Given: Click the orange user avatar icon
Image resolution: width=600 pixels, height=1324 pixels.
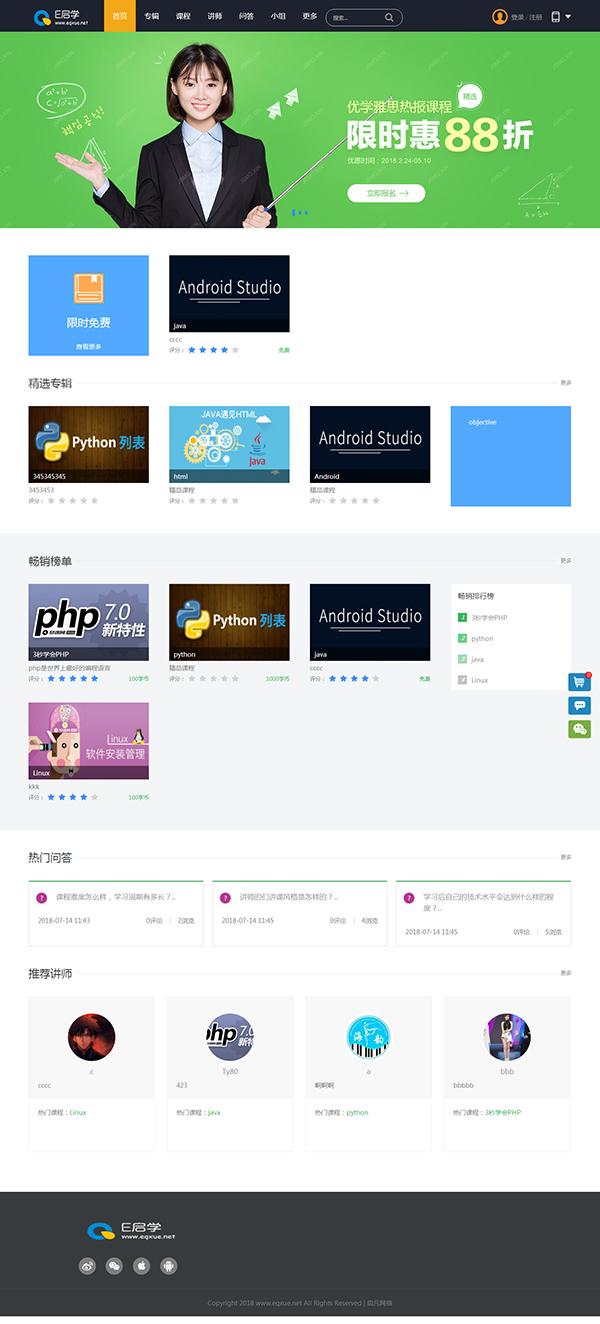Looking at the screenshot, I should point(500,16).
